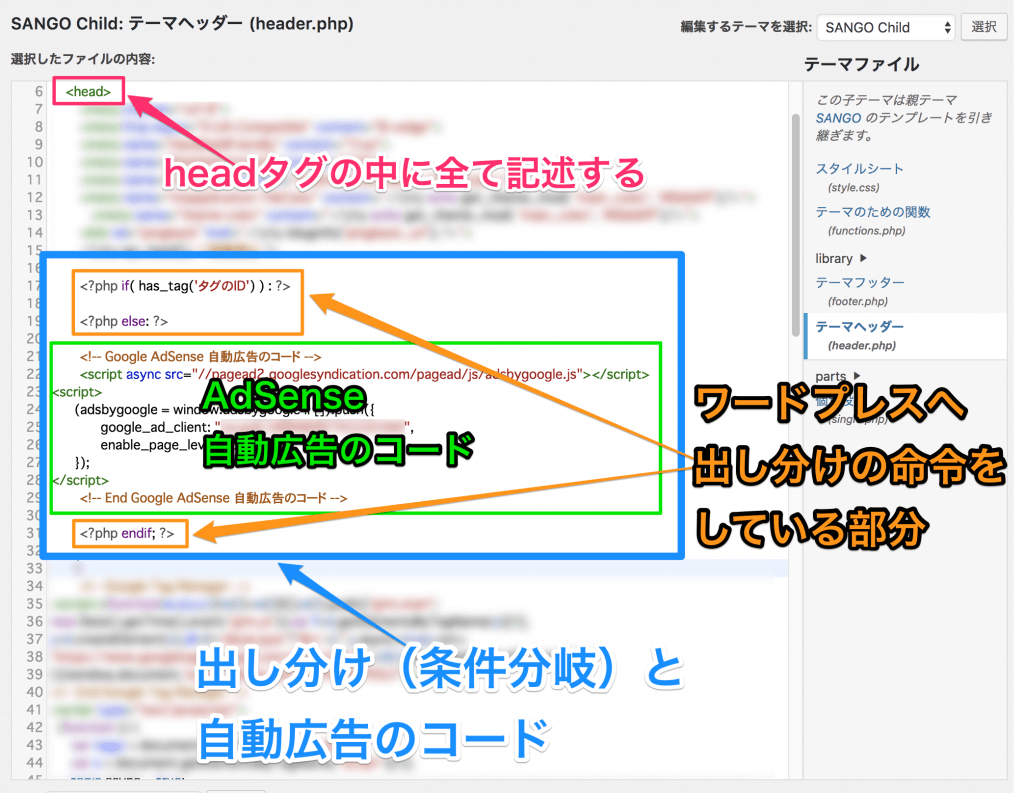This screenshot has width=1024, height=793.
Task: Click the closing </script> tag on line 28
Action: pos(80,481)
